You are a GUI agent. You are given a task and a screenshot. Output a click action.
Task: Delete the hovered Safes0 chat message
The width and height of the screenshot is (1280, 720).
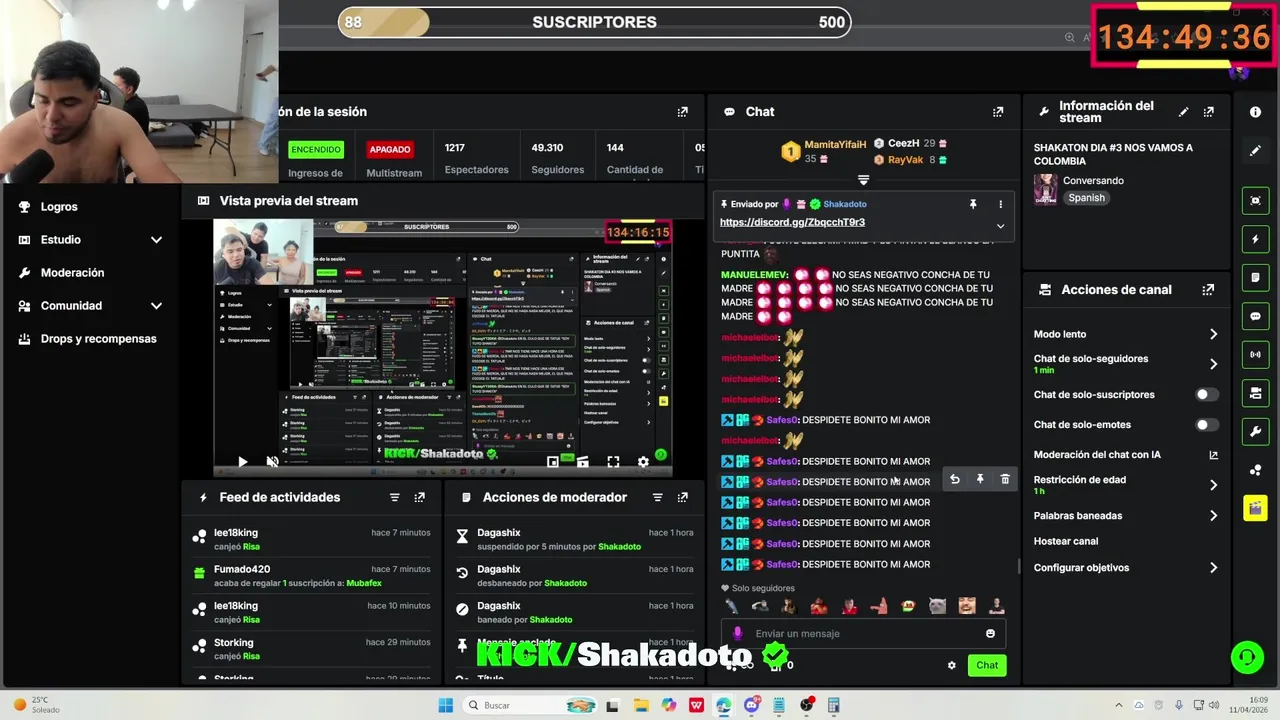1005,480
